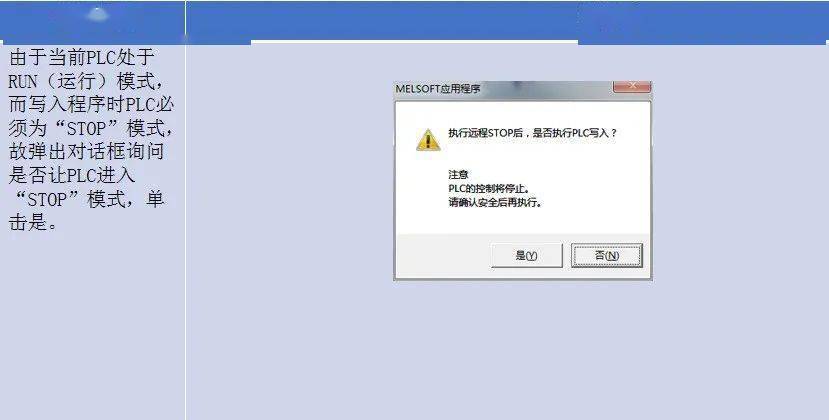
Task: Select the text PLC的控制将停止。
Action: pos(489,188)
